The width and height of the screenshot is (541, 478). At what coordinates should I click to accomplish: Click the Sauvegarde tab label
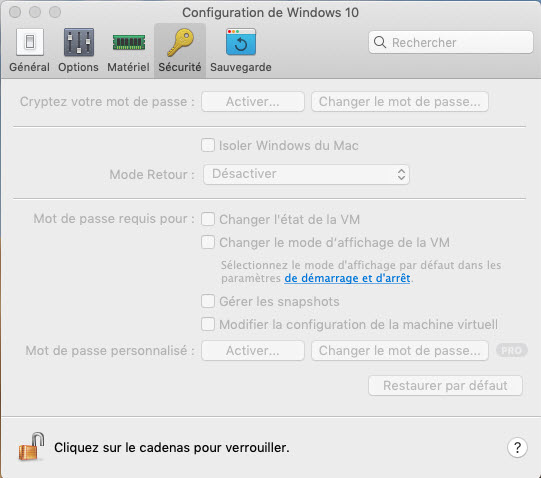[241, 67]
